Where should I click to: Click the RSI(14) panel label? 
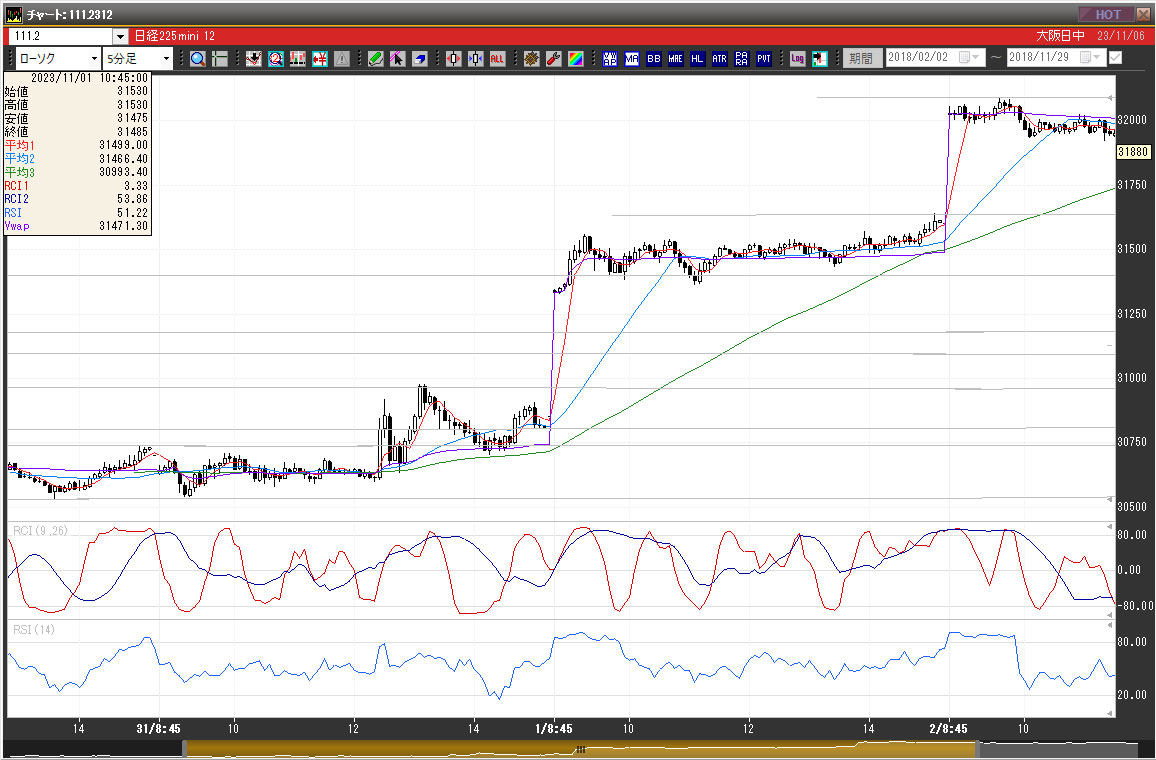coord(34,630)
